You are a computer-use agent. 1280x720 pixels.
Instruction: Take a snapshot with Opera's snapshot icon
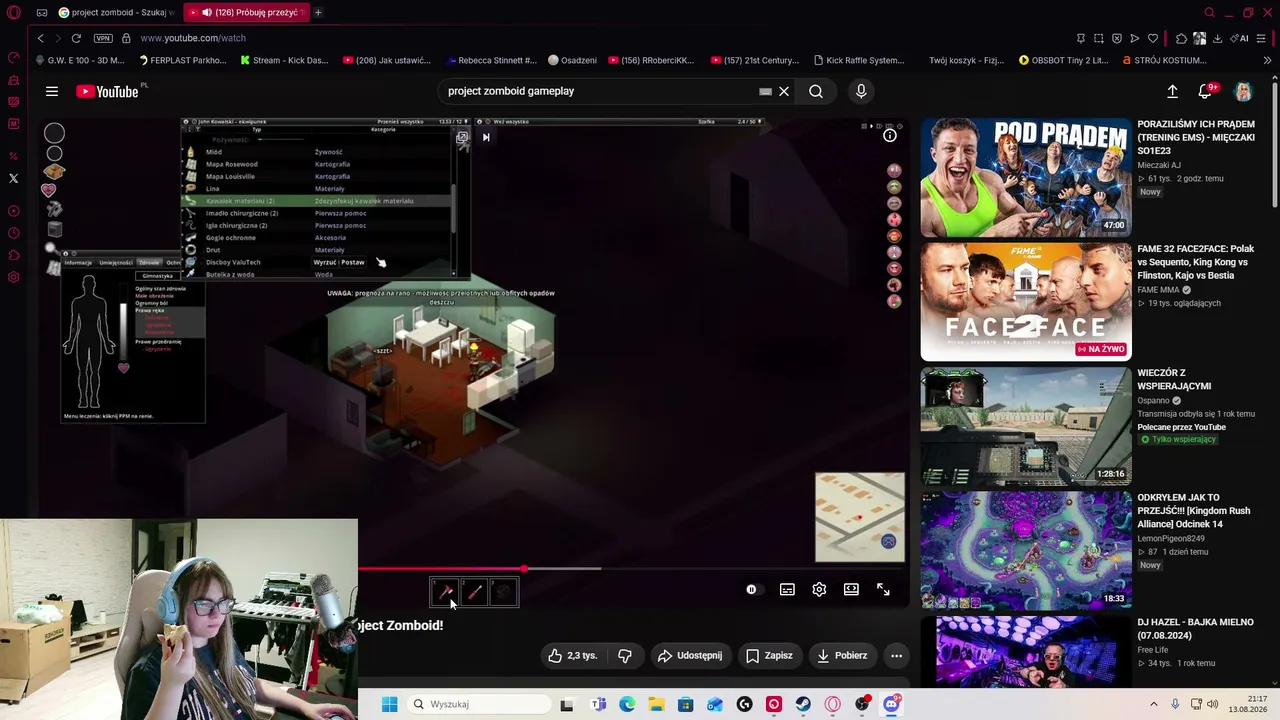[1099, 38]
